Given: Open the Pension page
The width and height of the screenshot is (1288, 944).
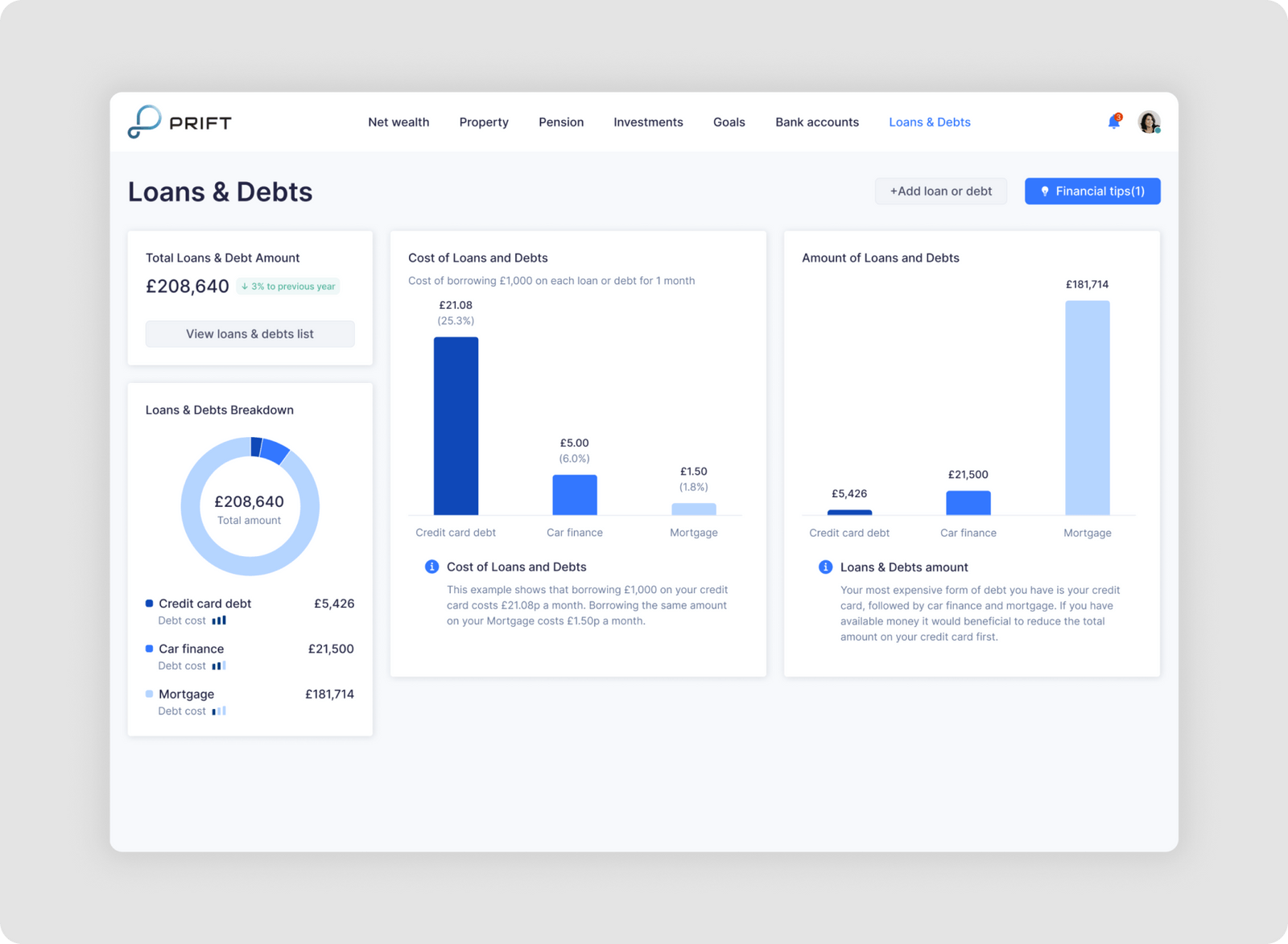Looking at the screenshot, I should click(561, 122).
